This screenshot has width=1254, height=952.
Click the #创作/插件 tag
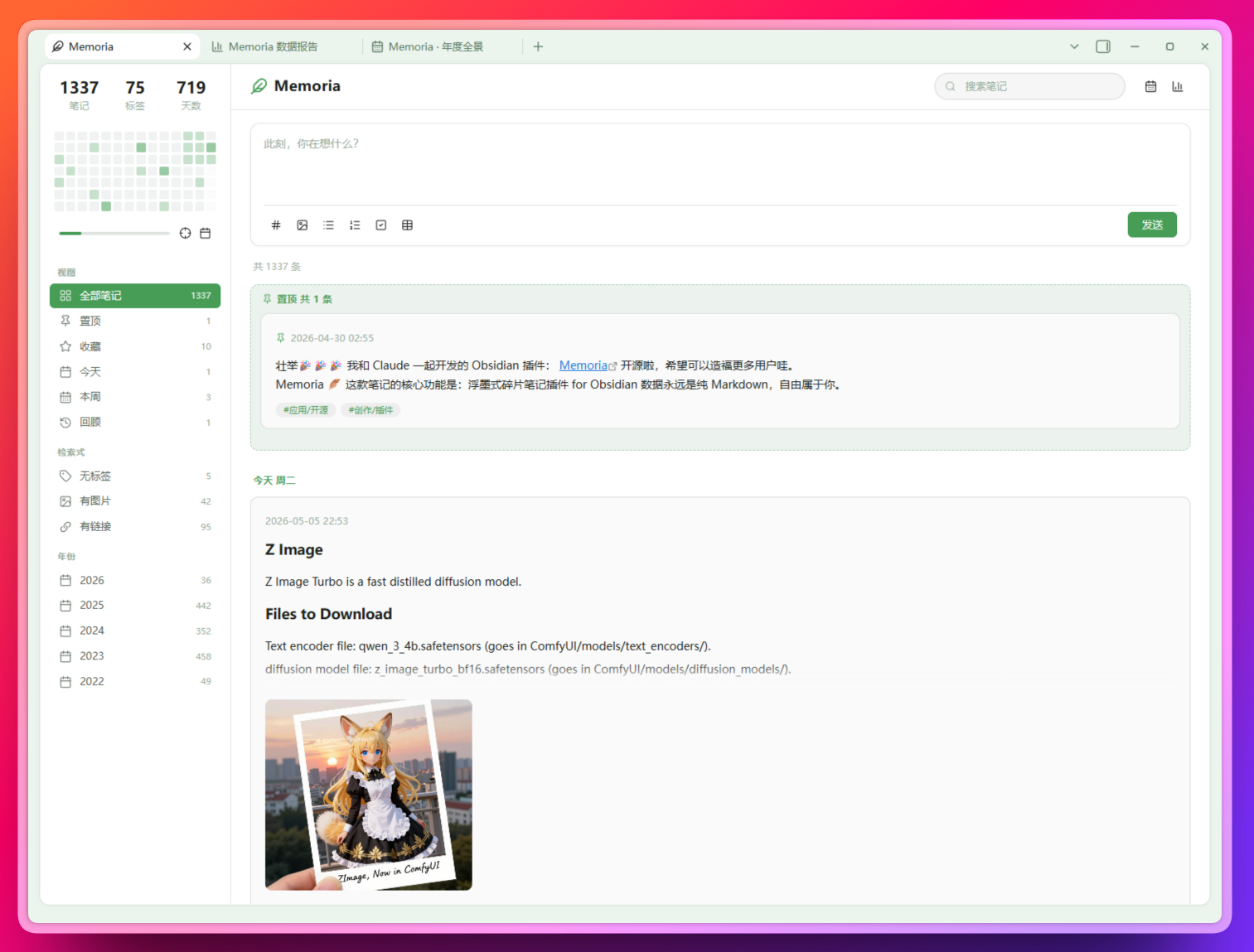coord(370,410)
